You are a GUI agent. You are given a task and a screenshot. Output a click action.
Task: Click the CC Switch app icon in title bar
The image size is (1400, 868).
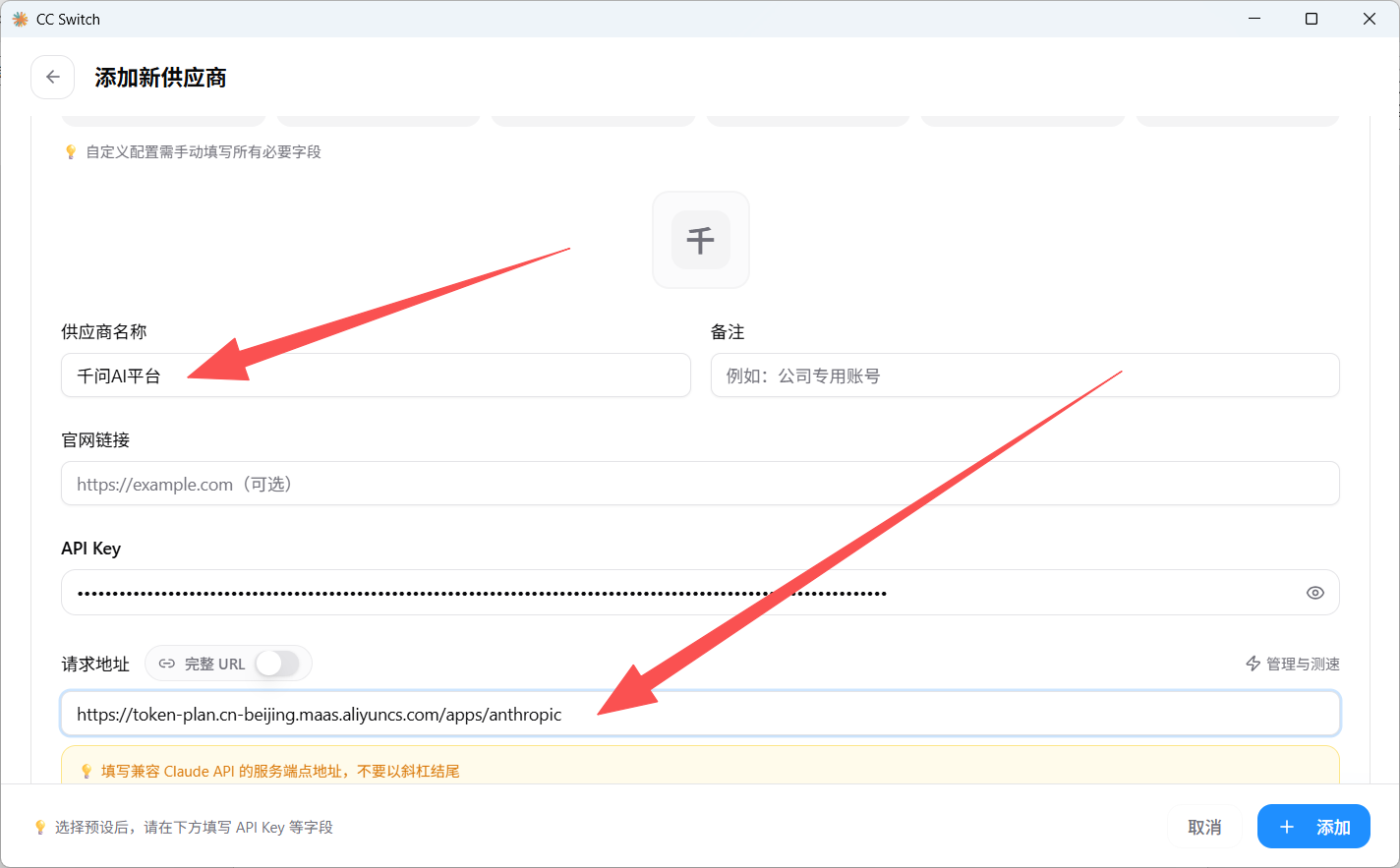(x=20, y=19)
